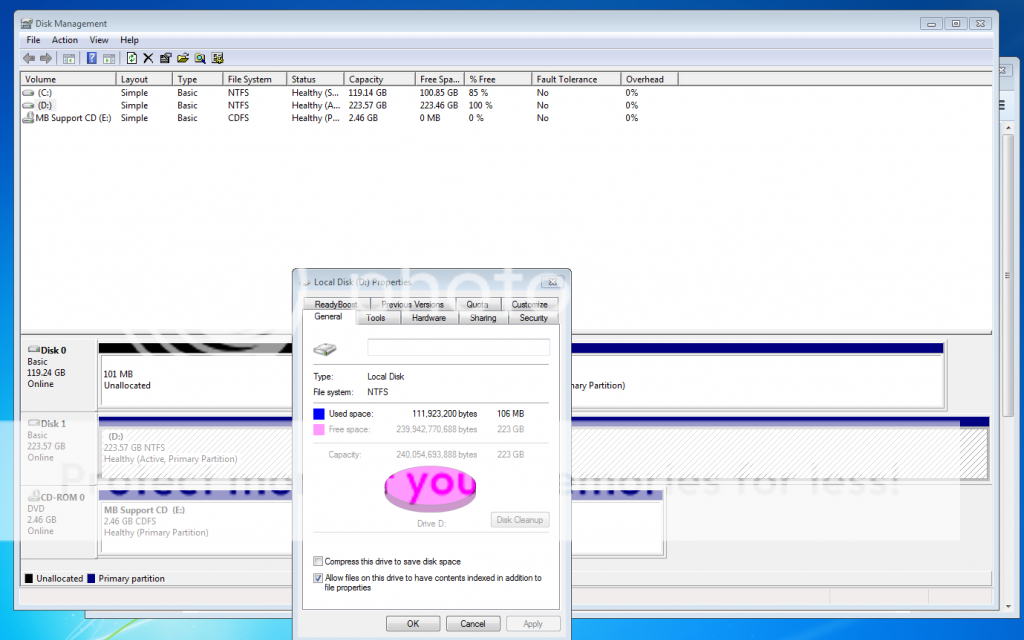Image resolution: width=1024 pixels, height=640 pixels.
Task: Uncheck Allow files to be indexed checkbox
Action: point(318,578)
